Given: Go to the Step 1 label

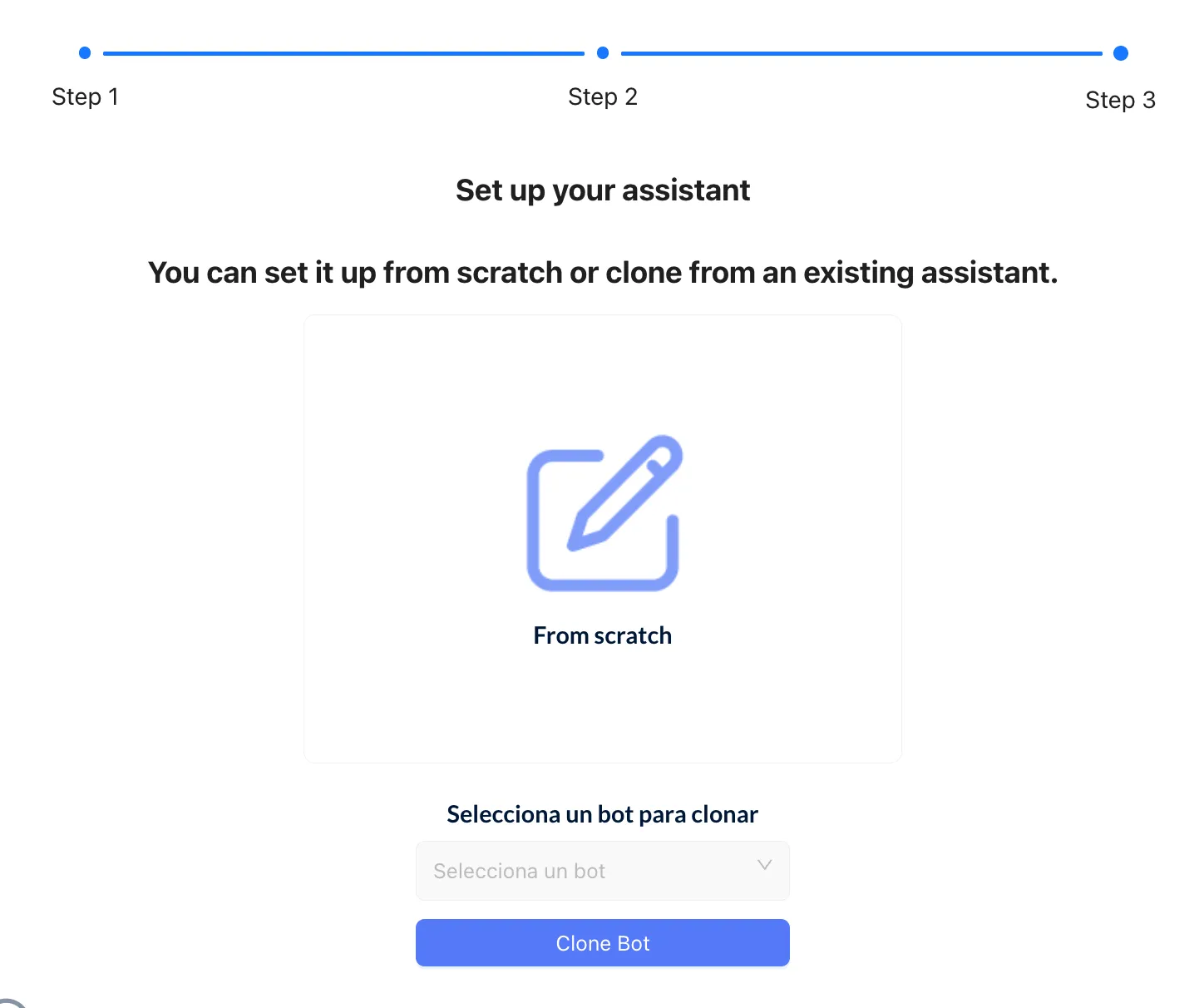Looking at the screenshot, I should click(85, 96).
